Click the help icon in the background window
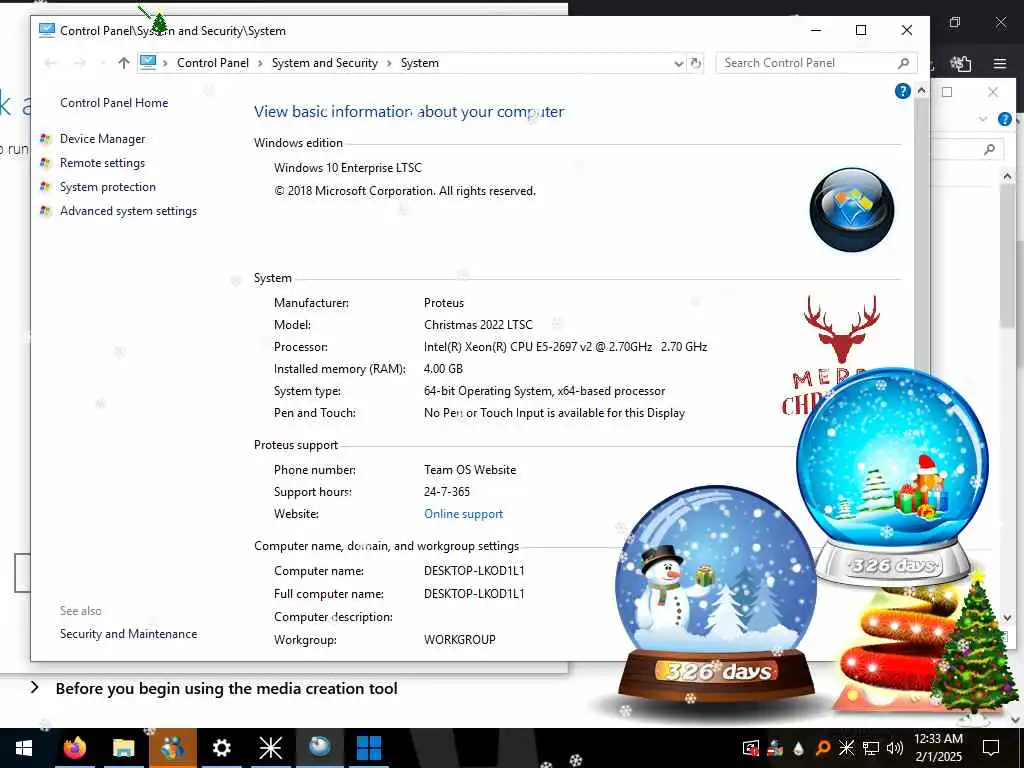 click(x=1004, y=119)
